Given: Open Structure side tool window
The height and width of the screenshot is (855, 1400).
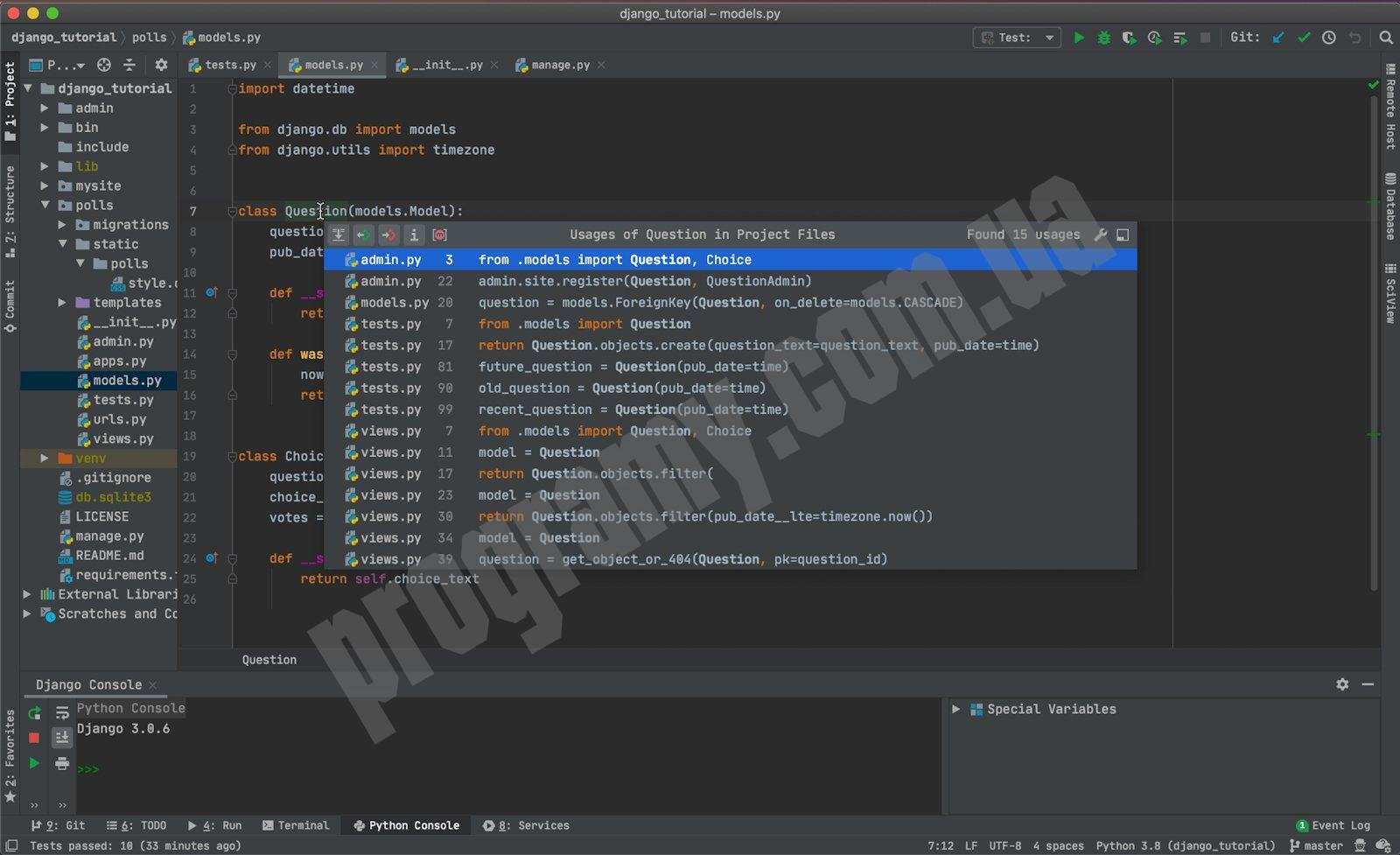Looking at the screenshot, I should 10,211.
